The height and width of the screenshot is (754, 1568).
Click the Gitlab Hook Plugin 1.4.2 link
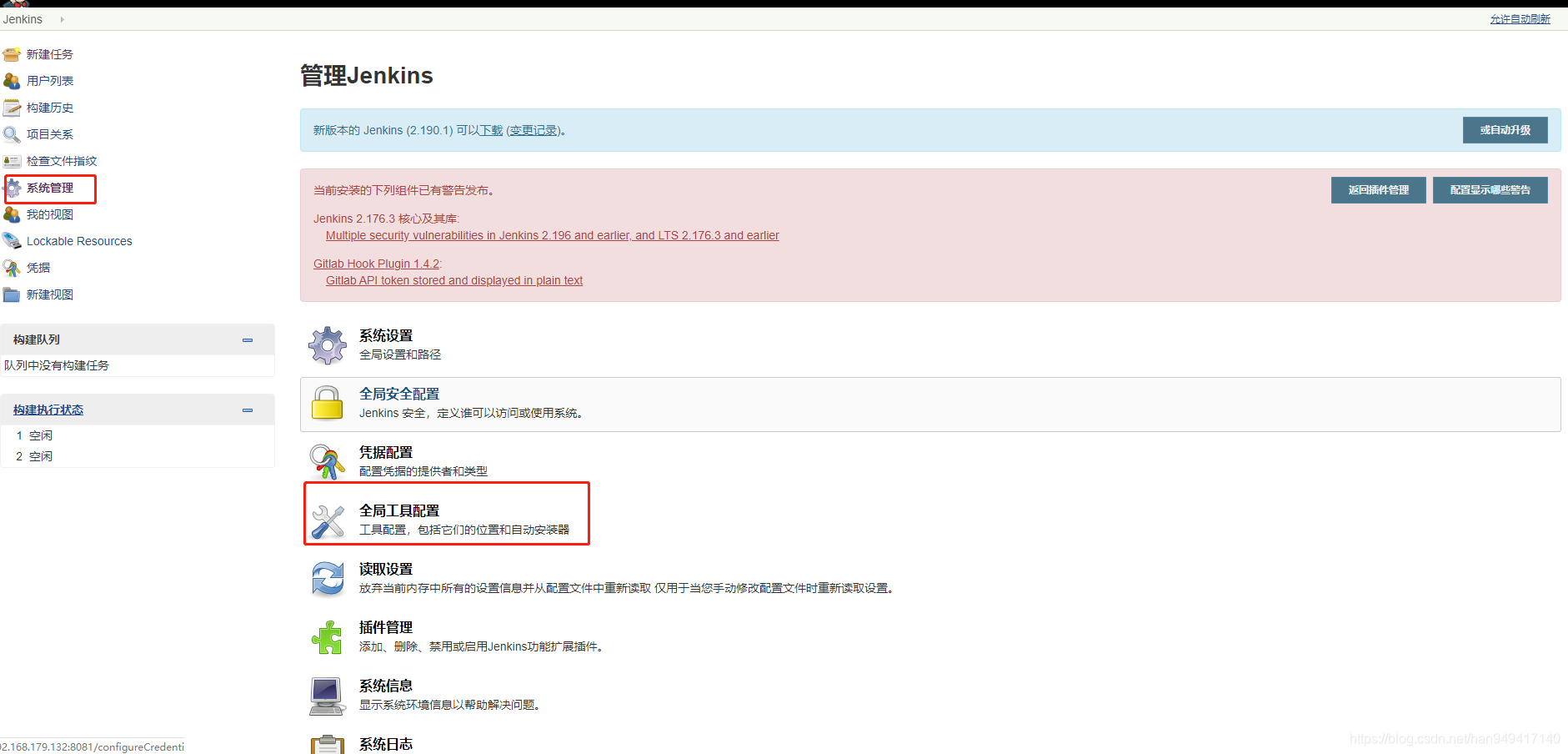click(376, 264)
